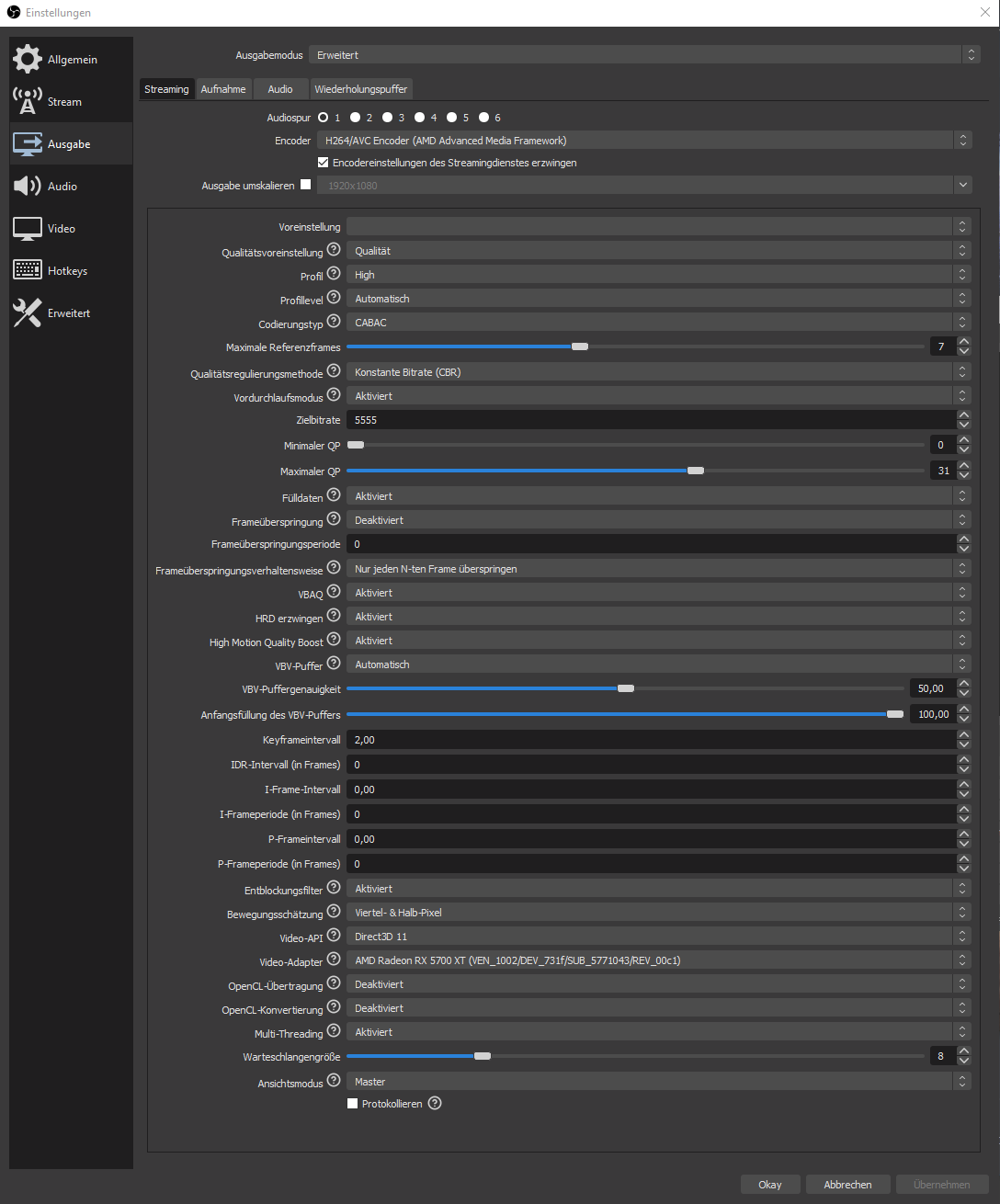
Task: Select Audiospur 1 radio button
Action: pyautogui.click(x=324, y=118)
